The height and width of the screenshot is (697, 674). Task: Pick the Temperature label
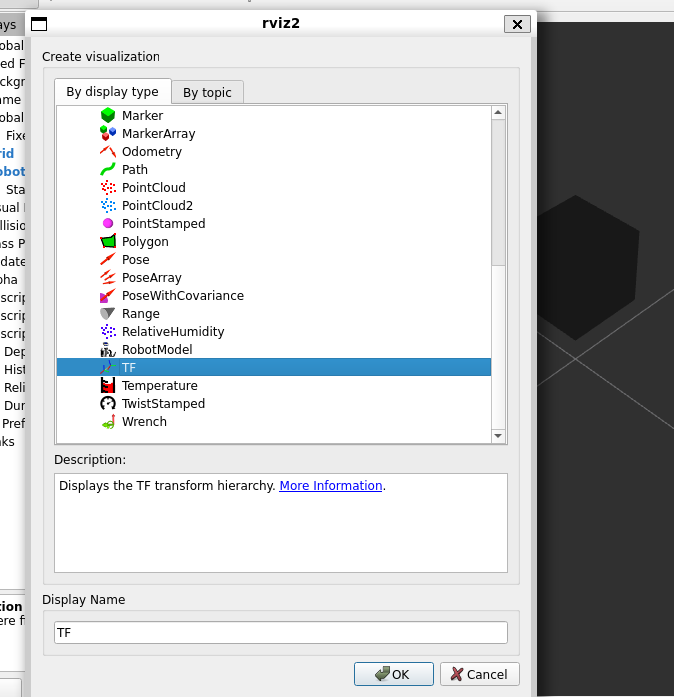[160, 385]
